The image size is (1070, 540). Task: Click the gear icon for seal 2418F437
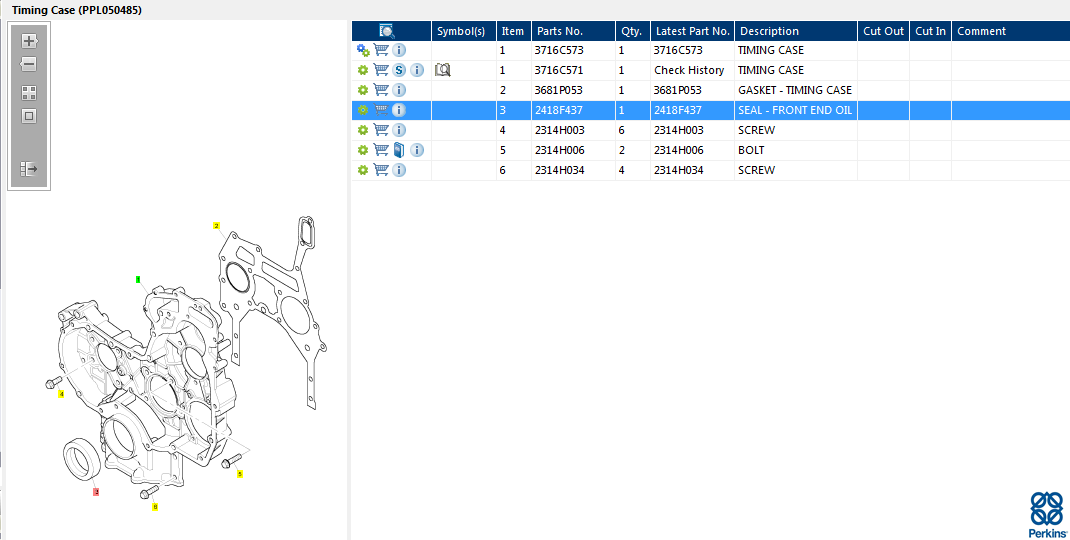[x=363, y=110]
